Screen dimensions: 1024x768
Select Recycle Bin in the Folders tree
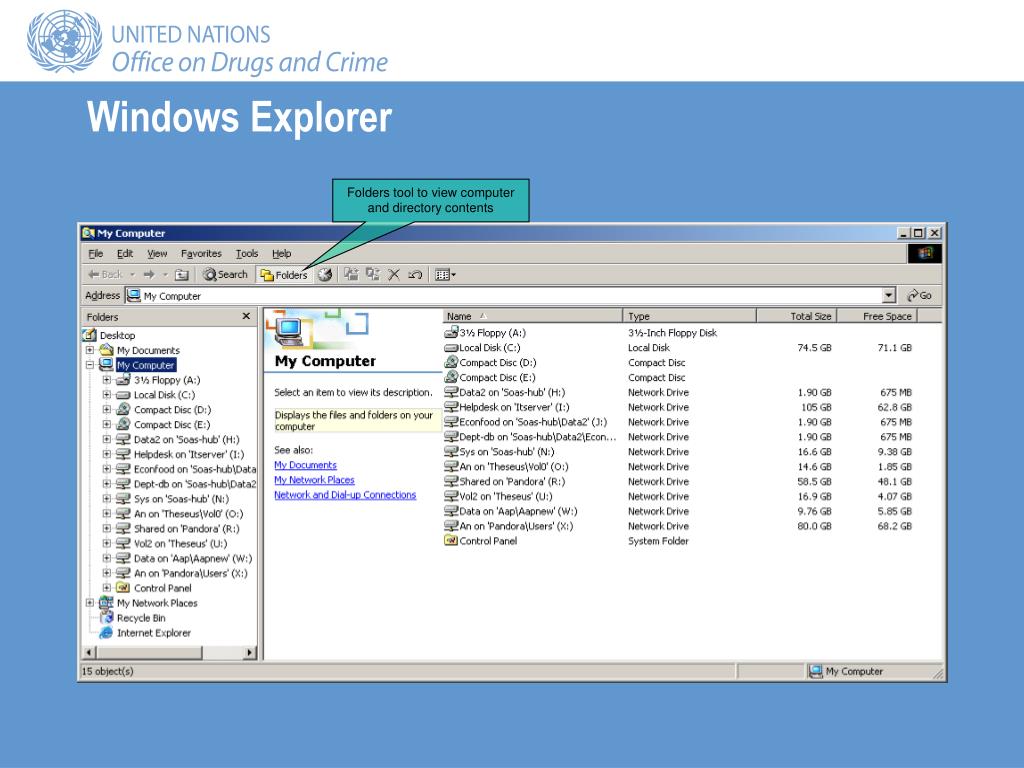[141, 618]
